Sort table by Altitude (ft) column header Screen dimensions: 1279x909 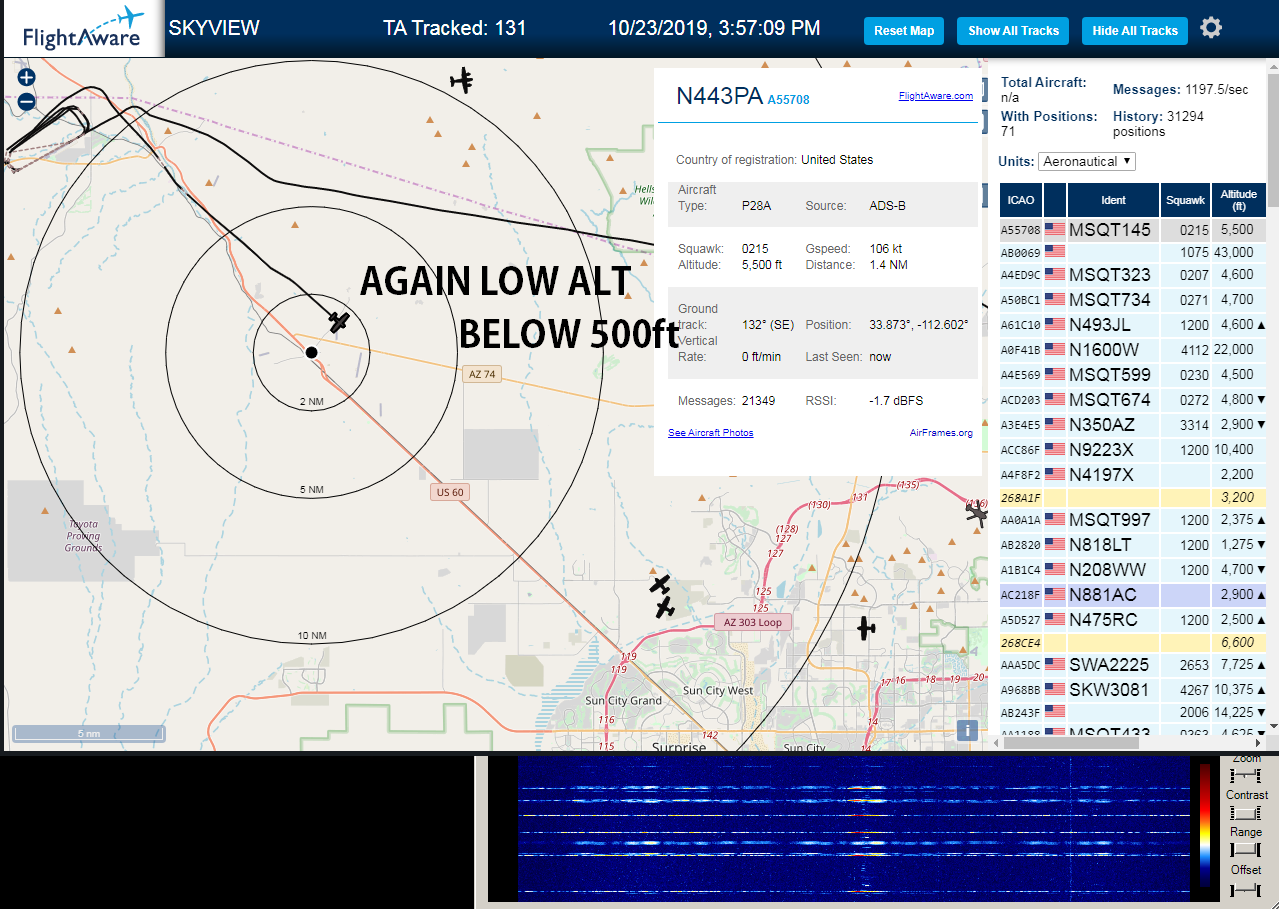click(x=1239, y=200)
